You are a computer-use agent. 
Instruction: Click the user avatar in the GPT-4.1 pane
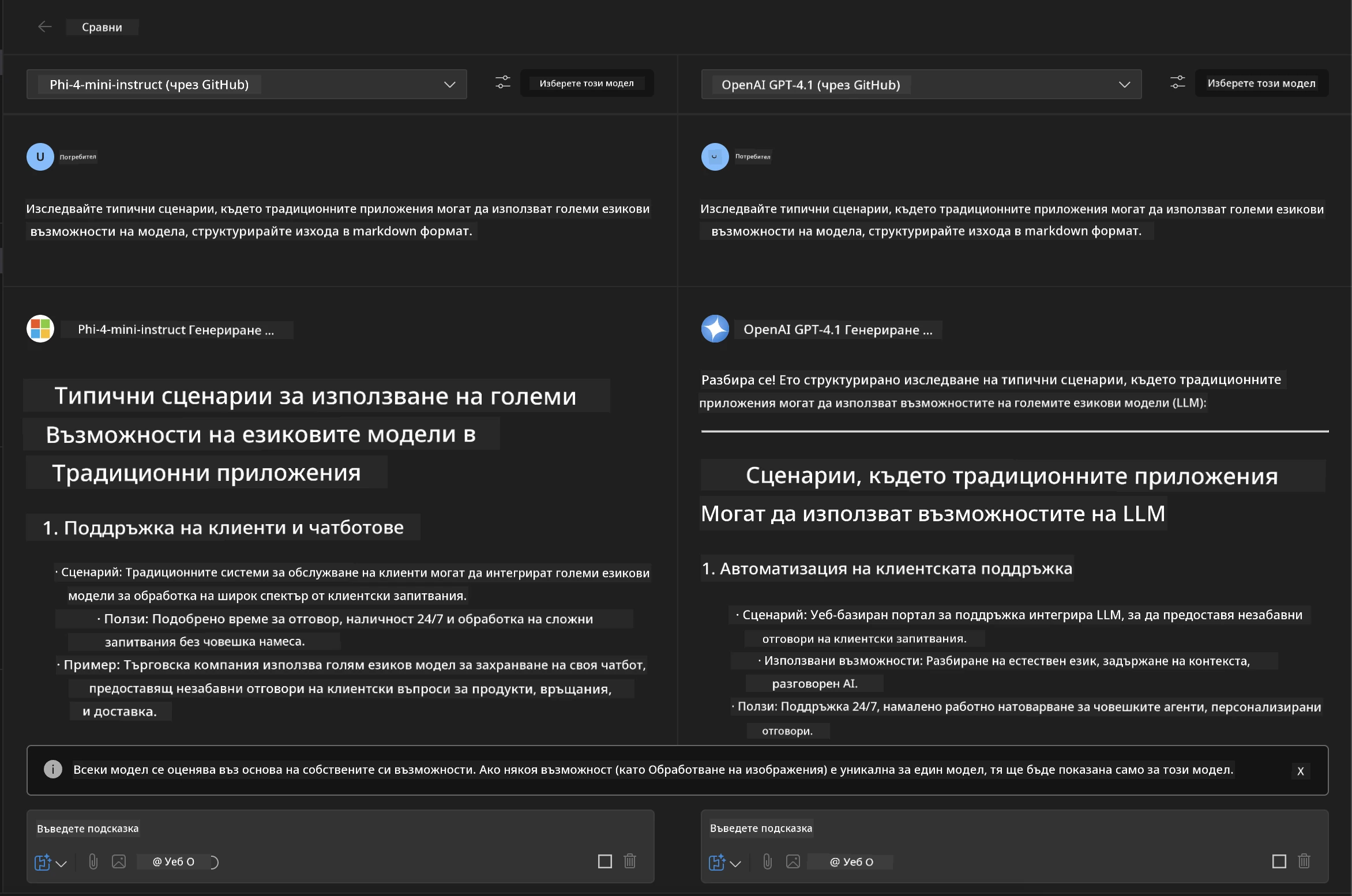[x=715, y=157]
